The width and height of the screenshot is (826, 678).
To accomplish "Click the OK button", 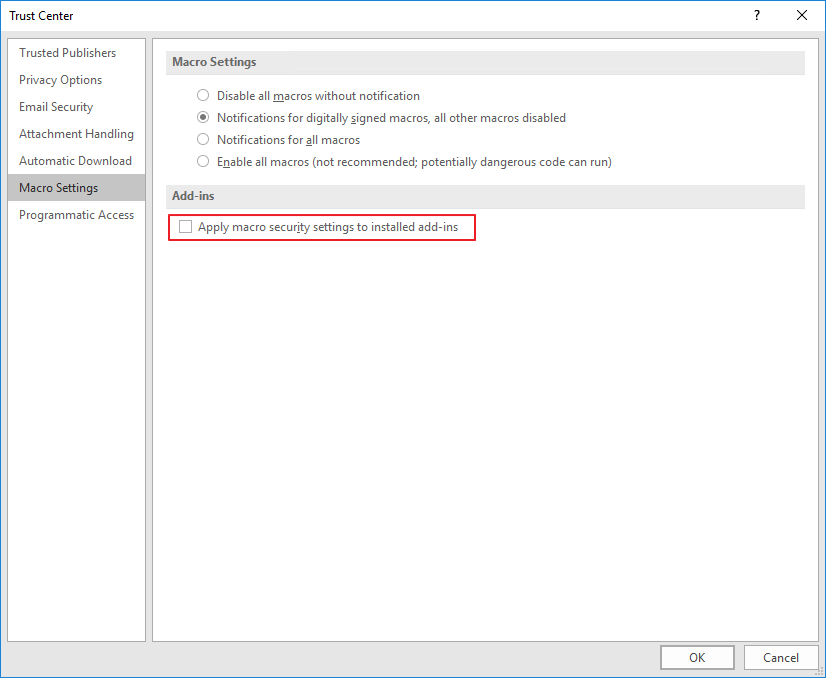I will point(697,657).
